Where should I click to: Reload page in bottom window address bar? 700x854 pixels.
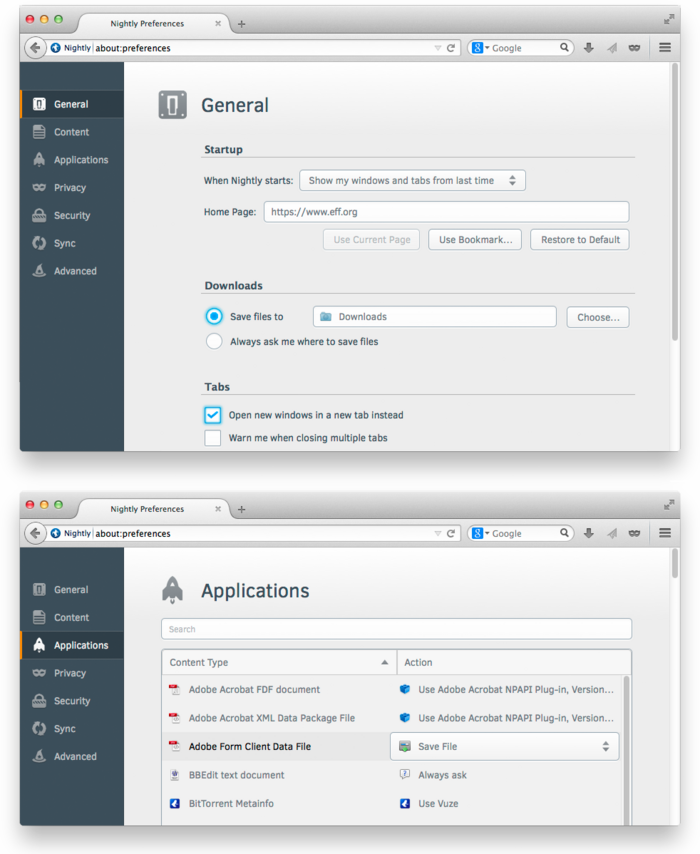(x=451, y=533)
